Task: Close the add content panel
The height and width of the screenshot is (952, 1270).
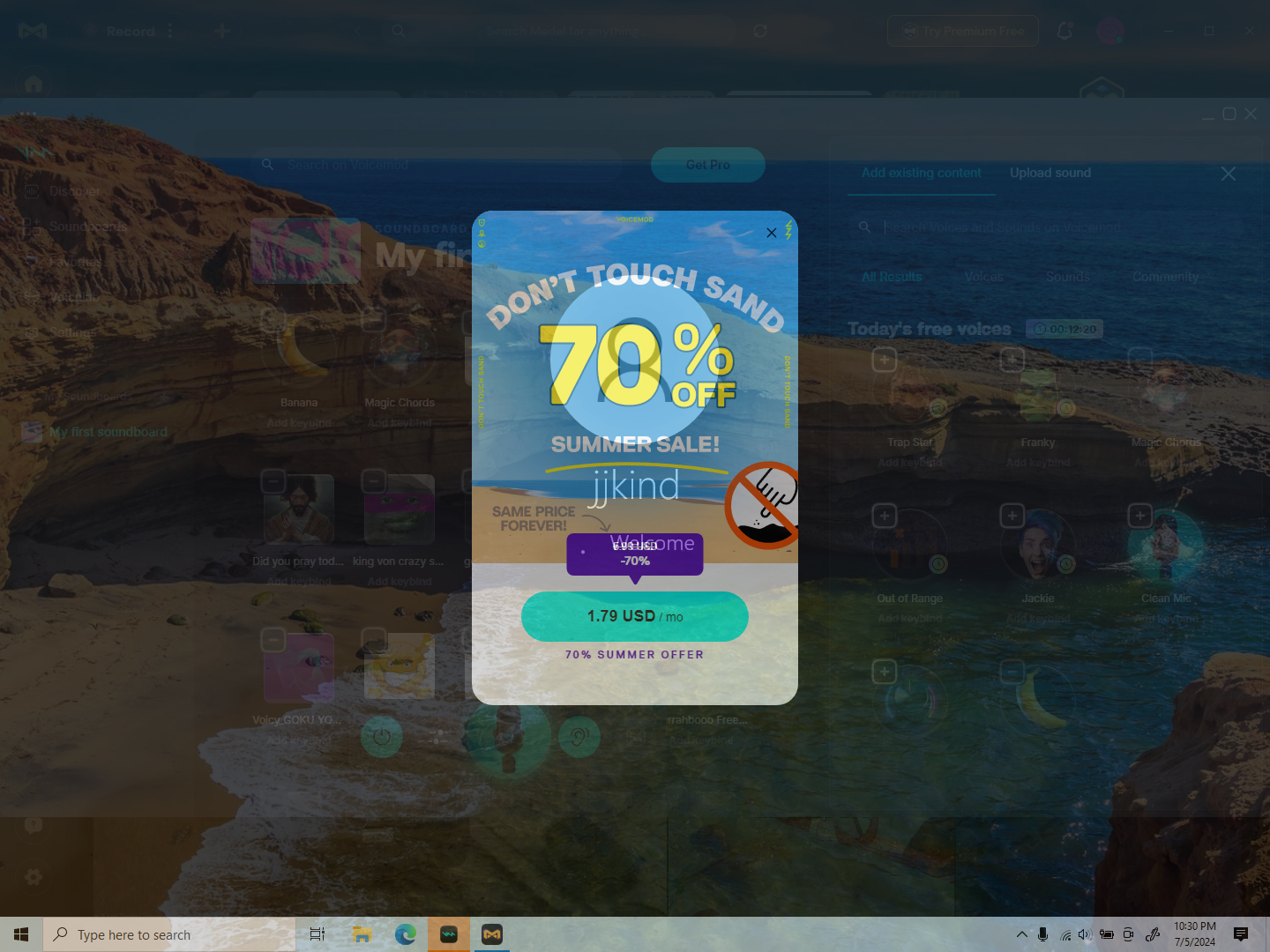Action: pyautogui.click(x=1229, y=174)
